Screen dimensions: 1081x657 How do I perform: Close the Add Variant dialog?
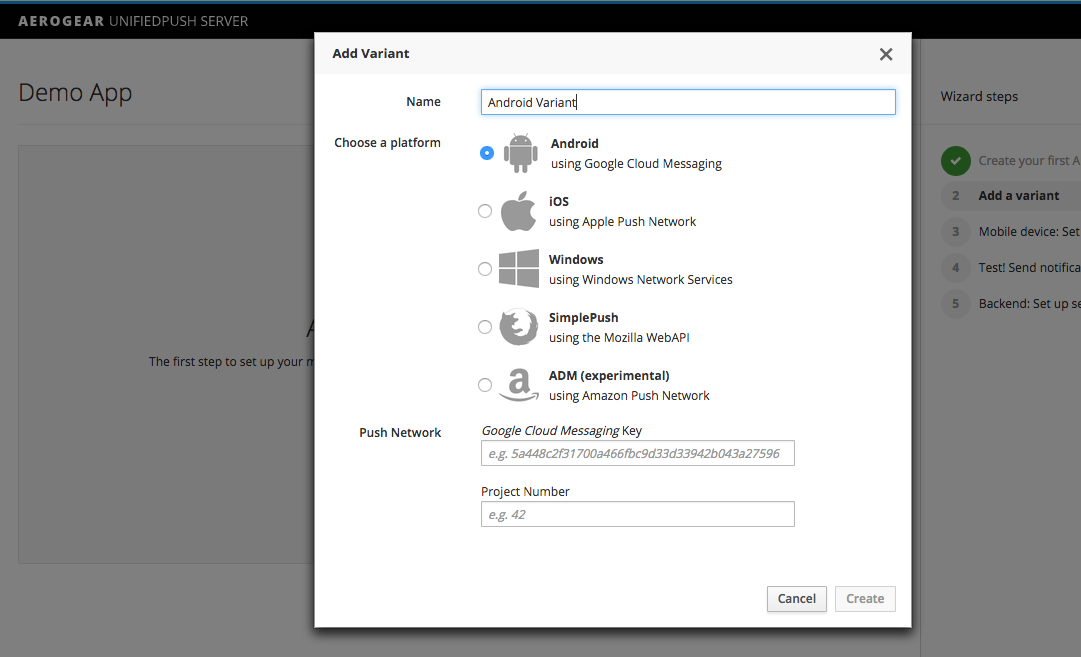[886, 54]
